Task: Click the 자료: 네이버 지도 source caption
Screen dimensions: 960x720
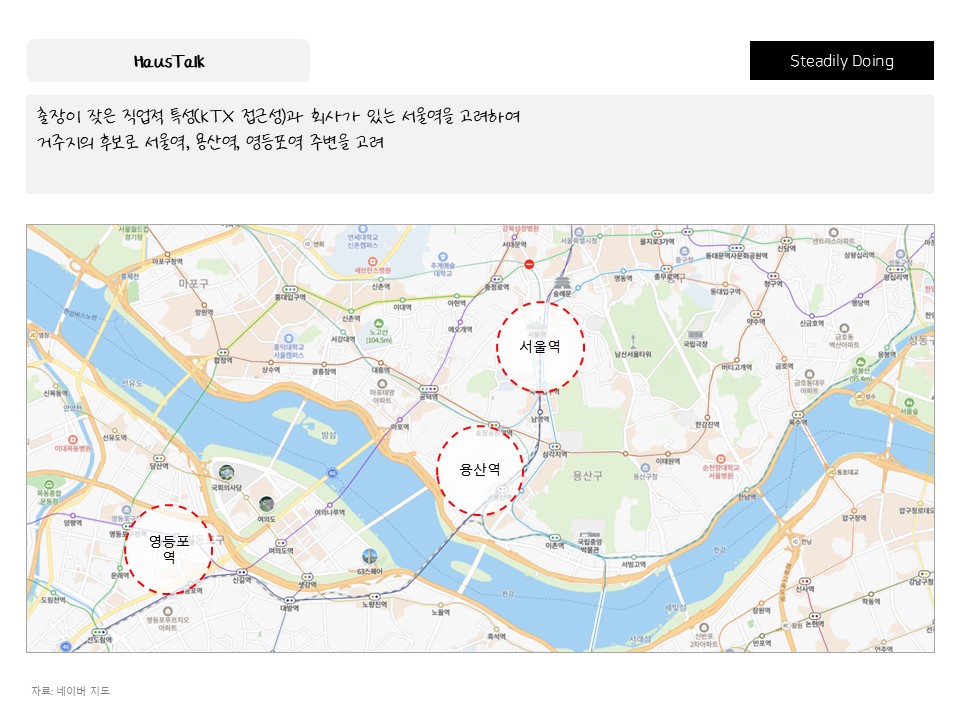Action: click(70, 691)
